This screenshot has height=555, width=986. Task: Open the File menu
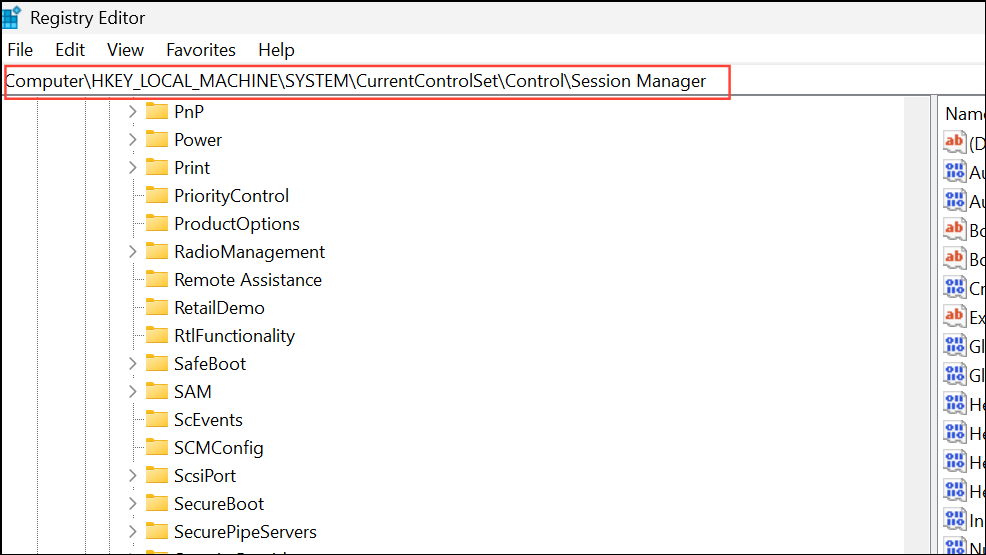(20, 50)
